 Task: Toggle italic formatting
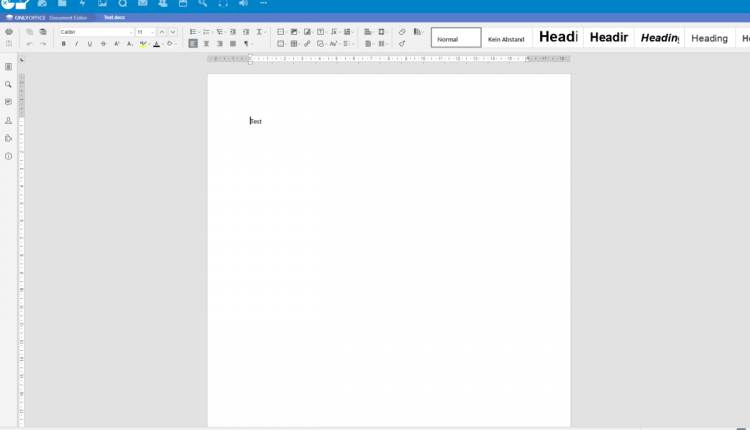(x=77, y=44)
